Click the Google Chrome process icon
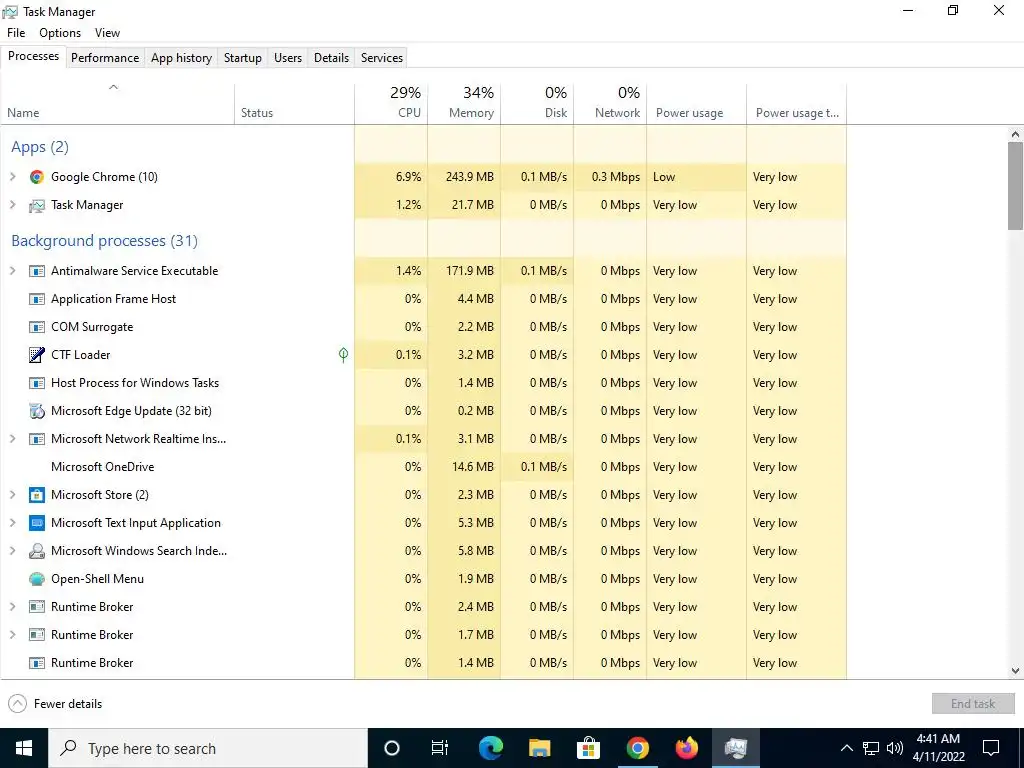Screen dimensions: 1024x768 pos(37,177)
